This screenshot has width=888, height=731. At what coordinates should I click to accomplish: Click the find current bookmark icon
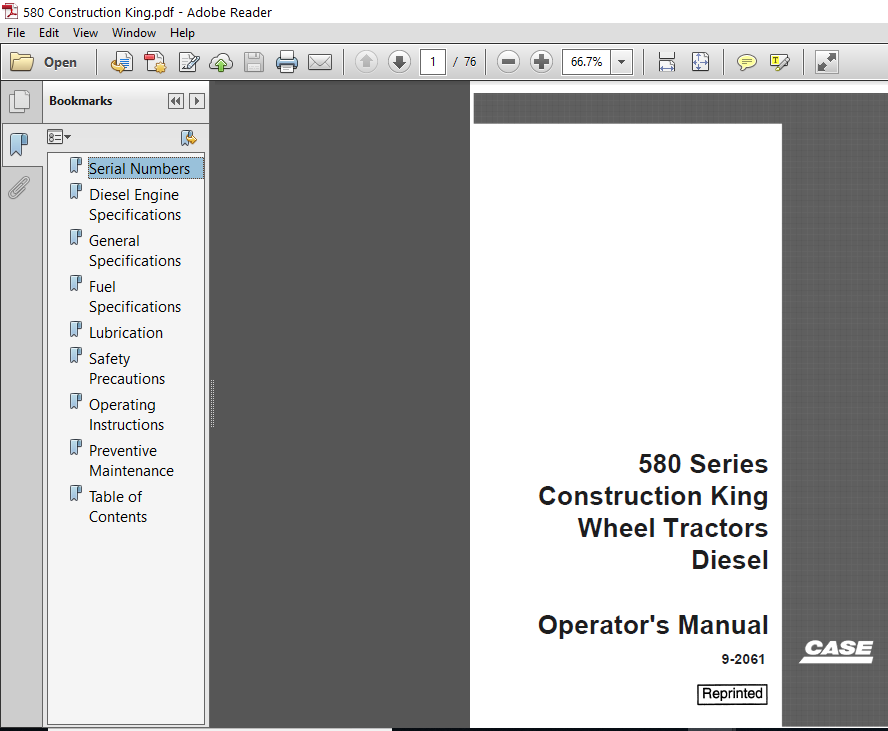(x=189, y=138)
